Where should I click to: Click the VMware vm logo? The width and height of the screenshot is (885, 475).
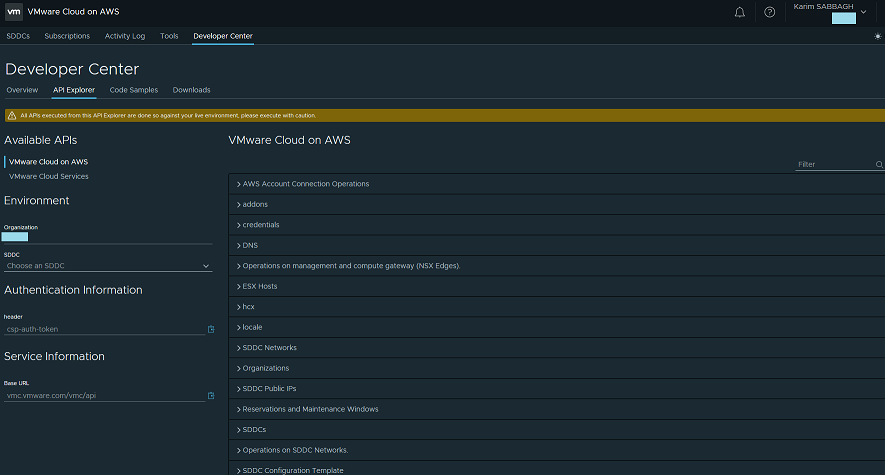[x=14, y=12]
